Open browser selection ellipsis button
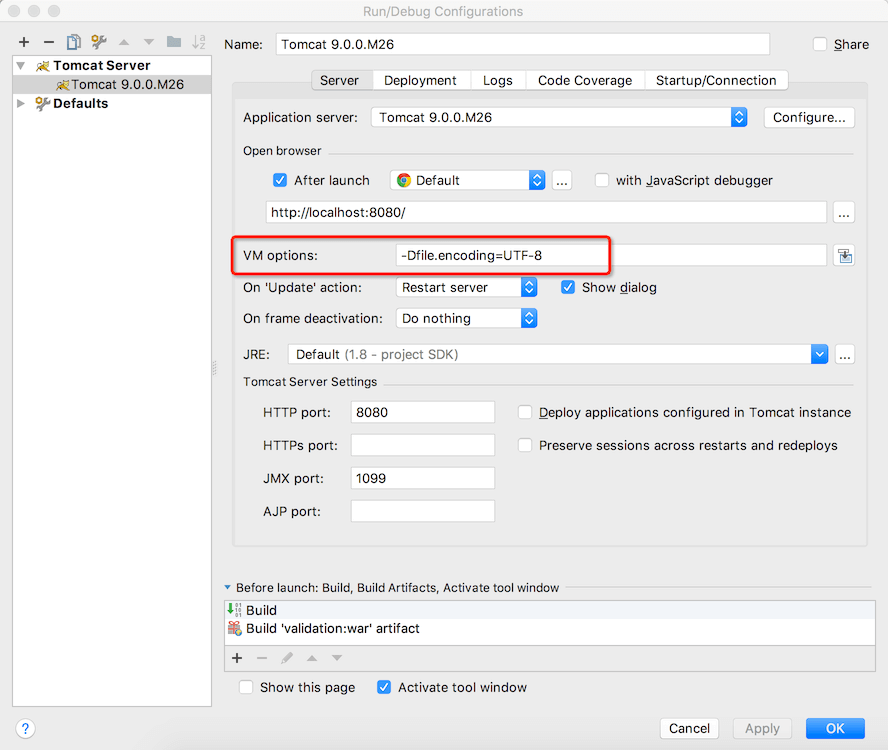 (561, 181)
